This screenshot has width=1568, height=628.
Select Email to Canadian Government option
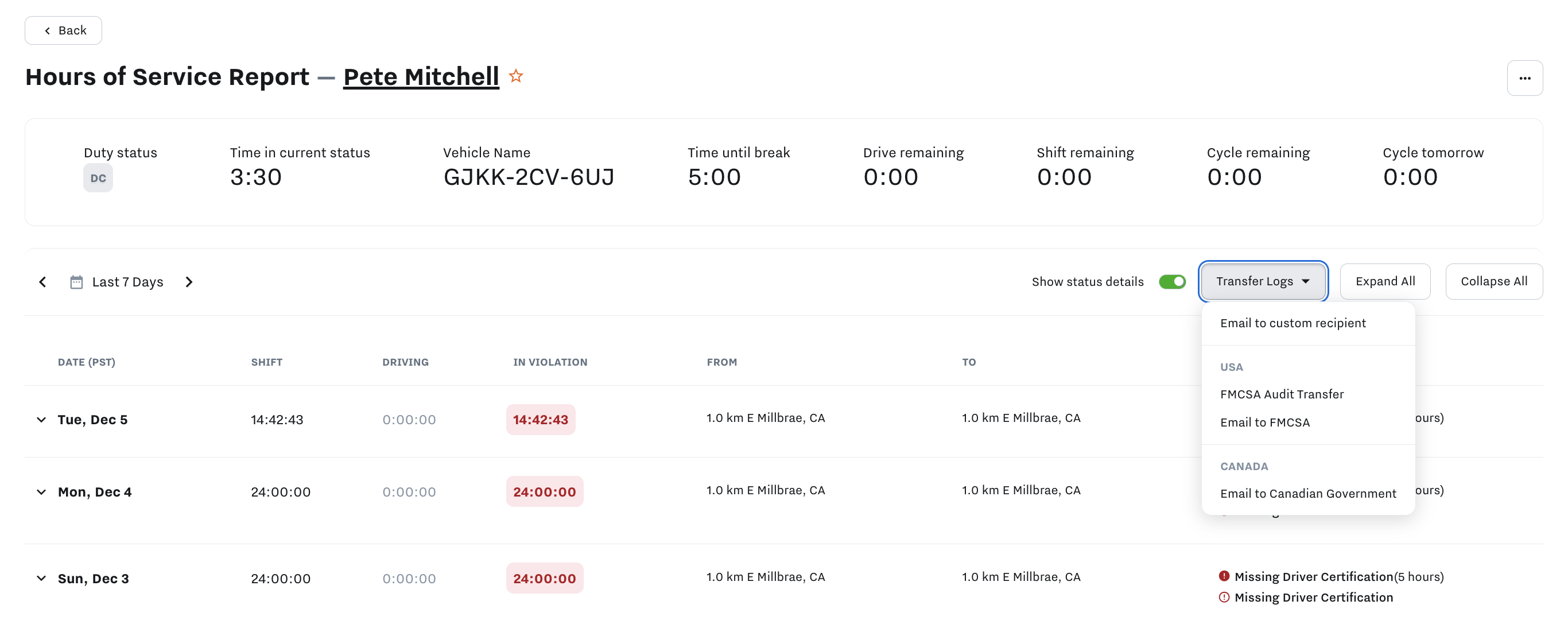[1308, 492]
